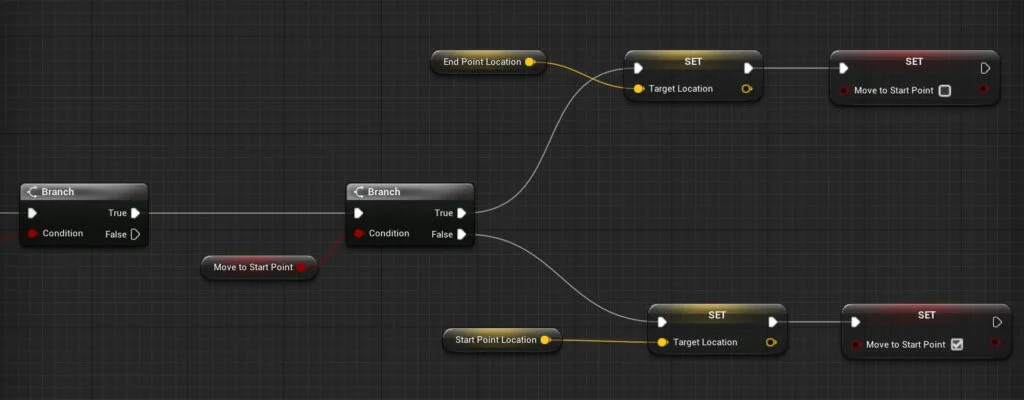Screen dimensions: 1024x400
Task: Click the End Point Location yellow output pin
Action: (x=530, y=62)
